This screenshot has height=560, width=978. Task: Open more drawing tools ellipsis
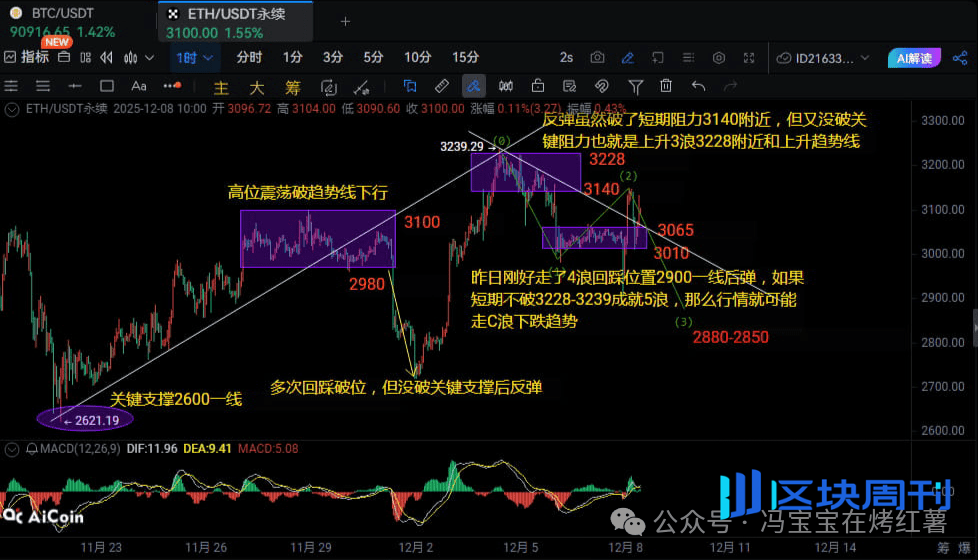coord(172,85)
